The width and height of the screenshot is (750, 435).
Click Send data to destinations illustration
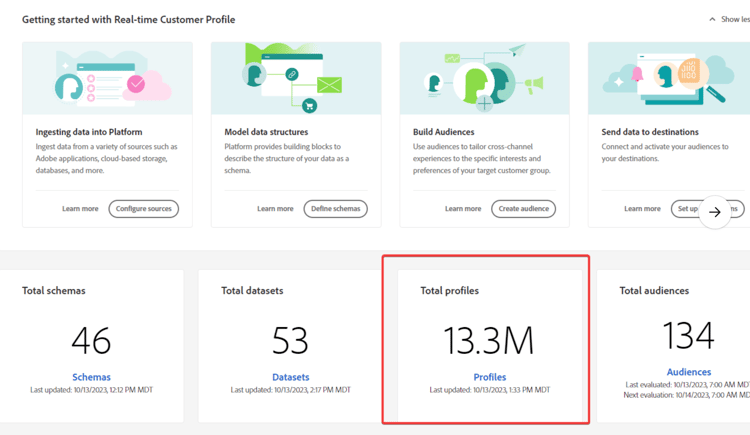tap(668, 78)
